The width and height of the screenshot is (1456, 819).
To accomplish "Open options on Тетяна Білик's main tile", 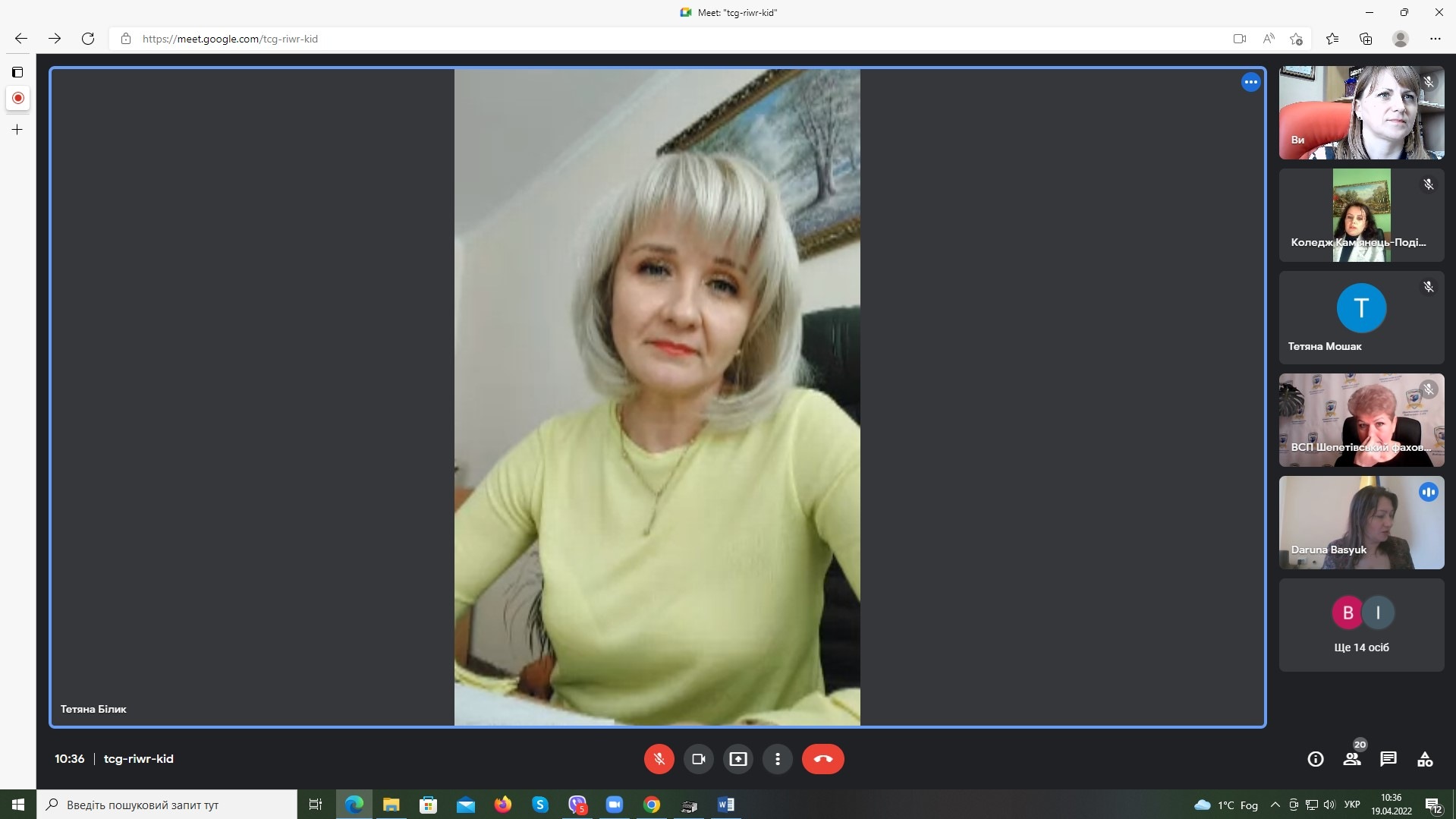I will (x=1250, y=82).
